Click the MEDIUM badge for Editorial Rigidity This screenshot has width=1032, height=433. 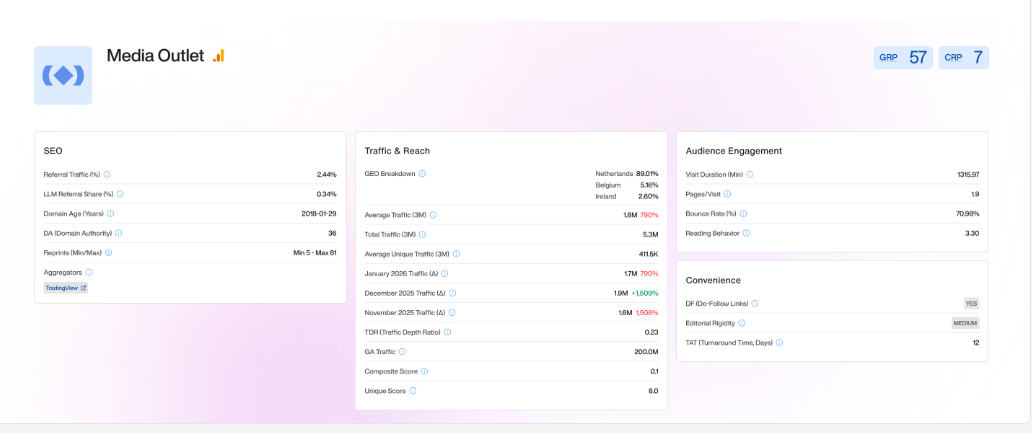965,323
